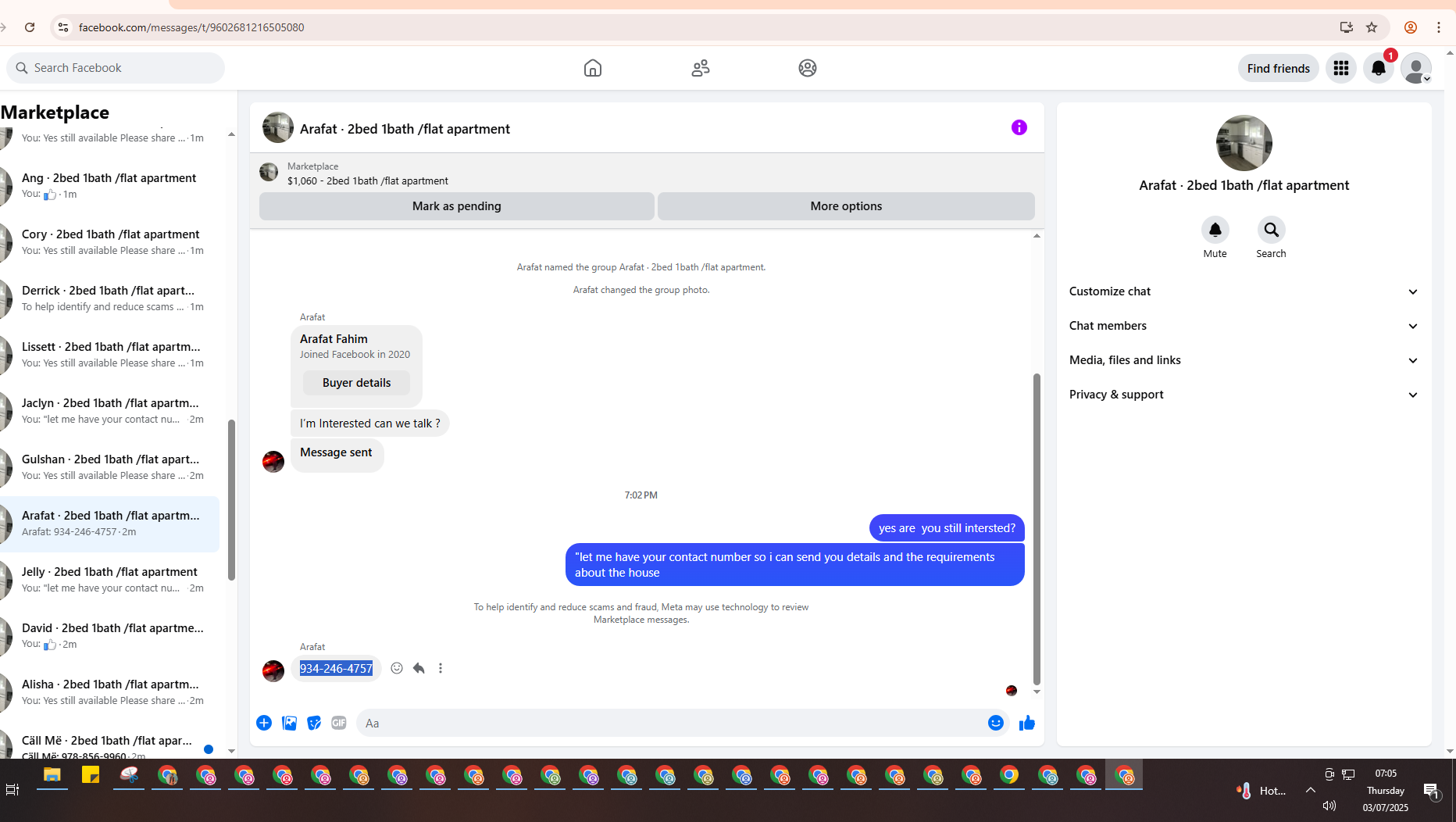Open the Ang 2bed 1bath conversation

109,186
